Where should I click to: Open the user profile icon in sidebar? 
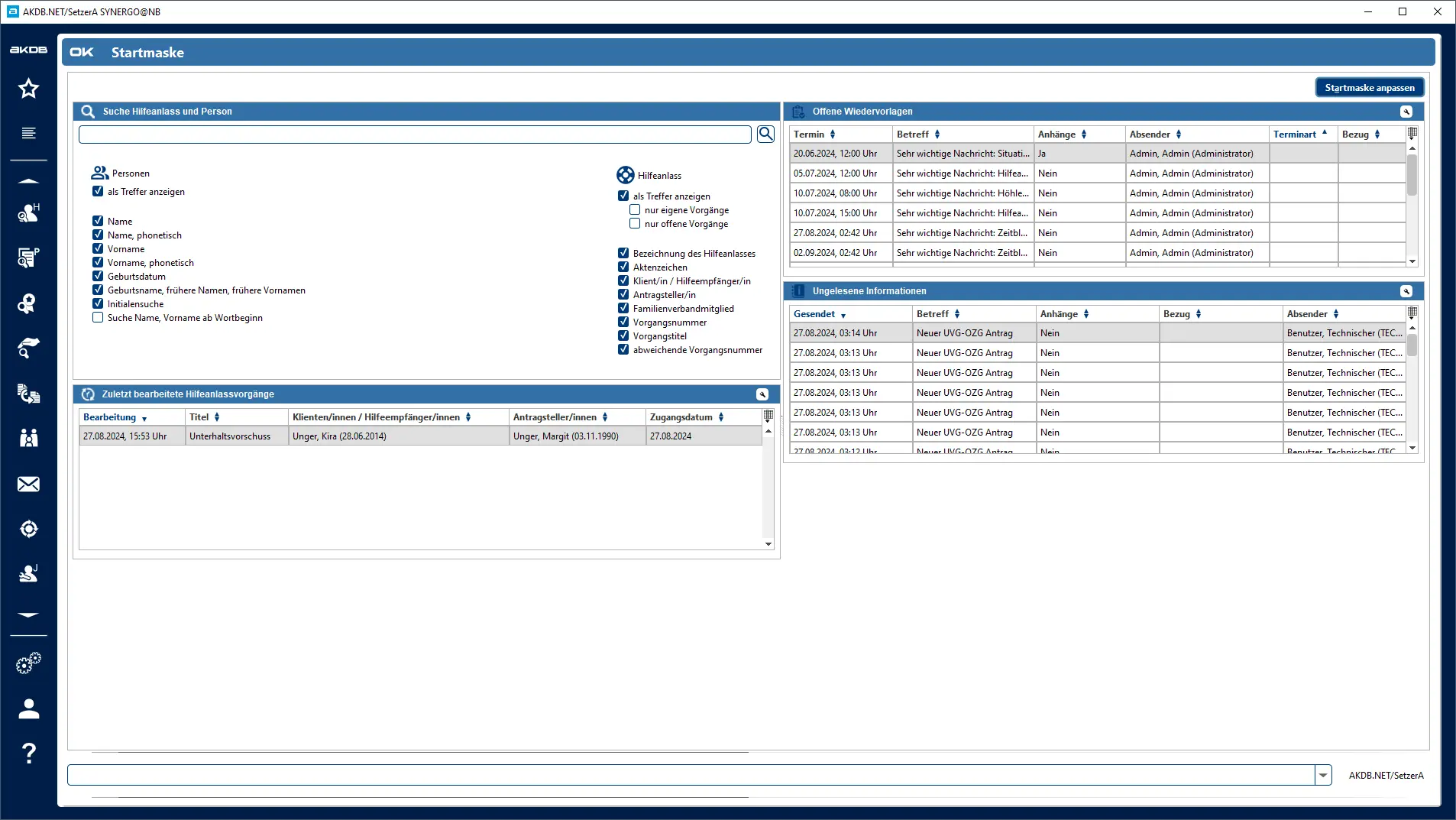pos(28,709)
